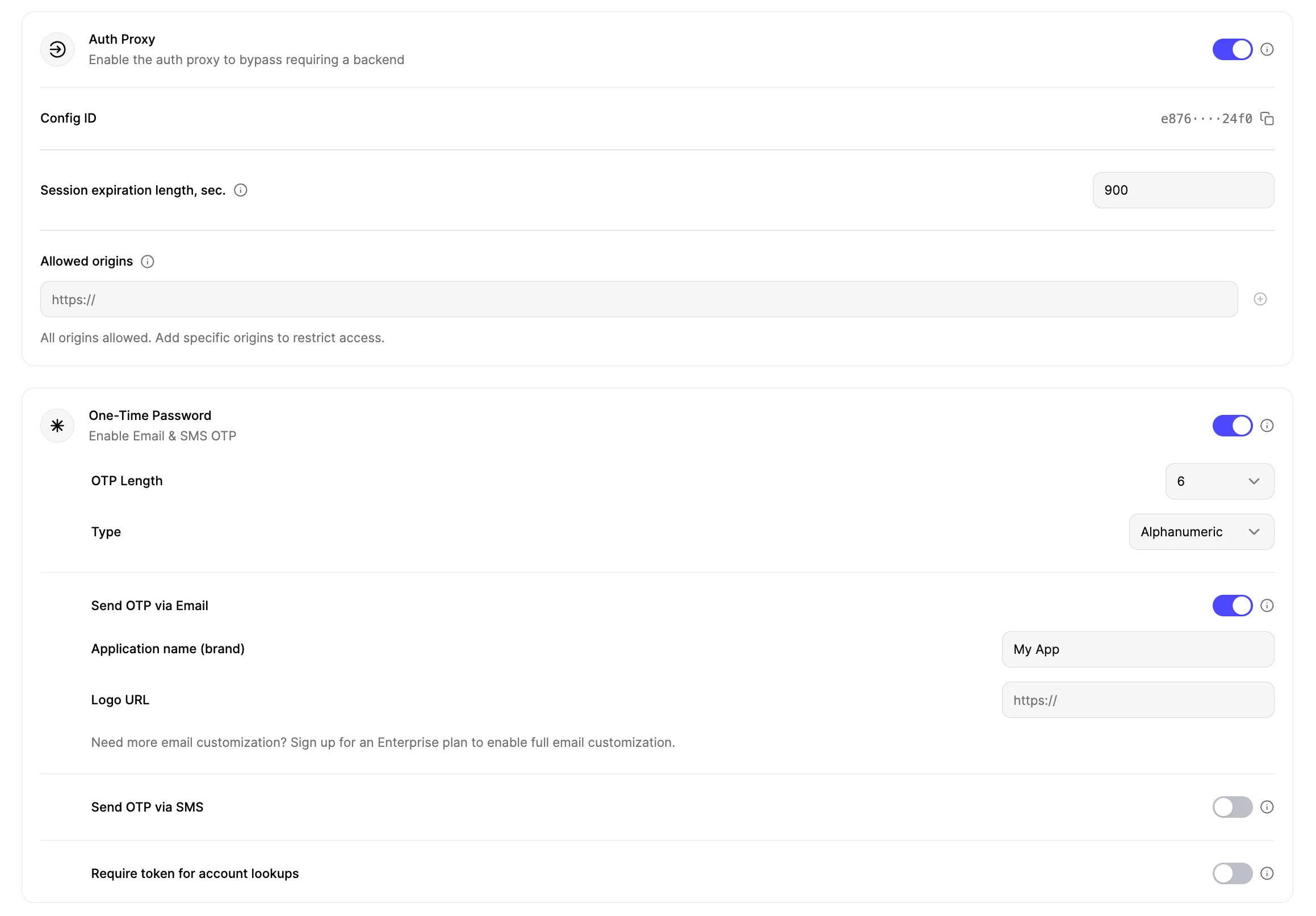The width and height of the screenshot is (1316, 916).
Task: Click the add origin plus icon
Action: (1261, 300)
